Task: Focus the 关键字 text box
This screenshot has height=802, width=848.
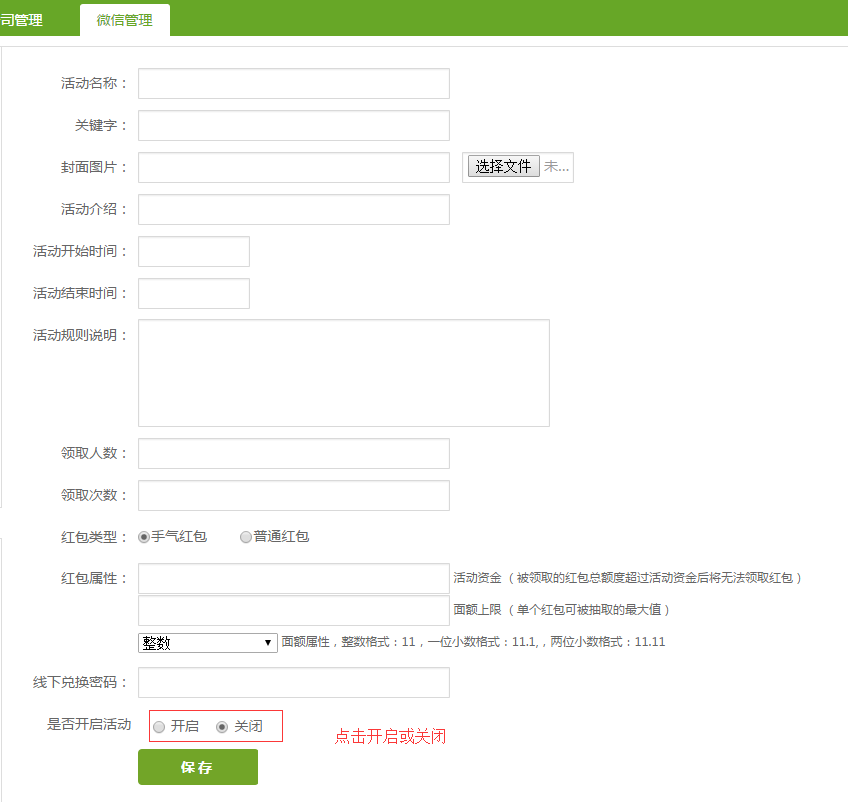Action: [293, 126]
